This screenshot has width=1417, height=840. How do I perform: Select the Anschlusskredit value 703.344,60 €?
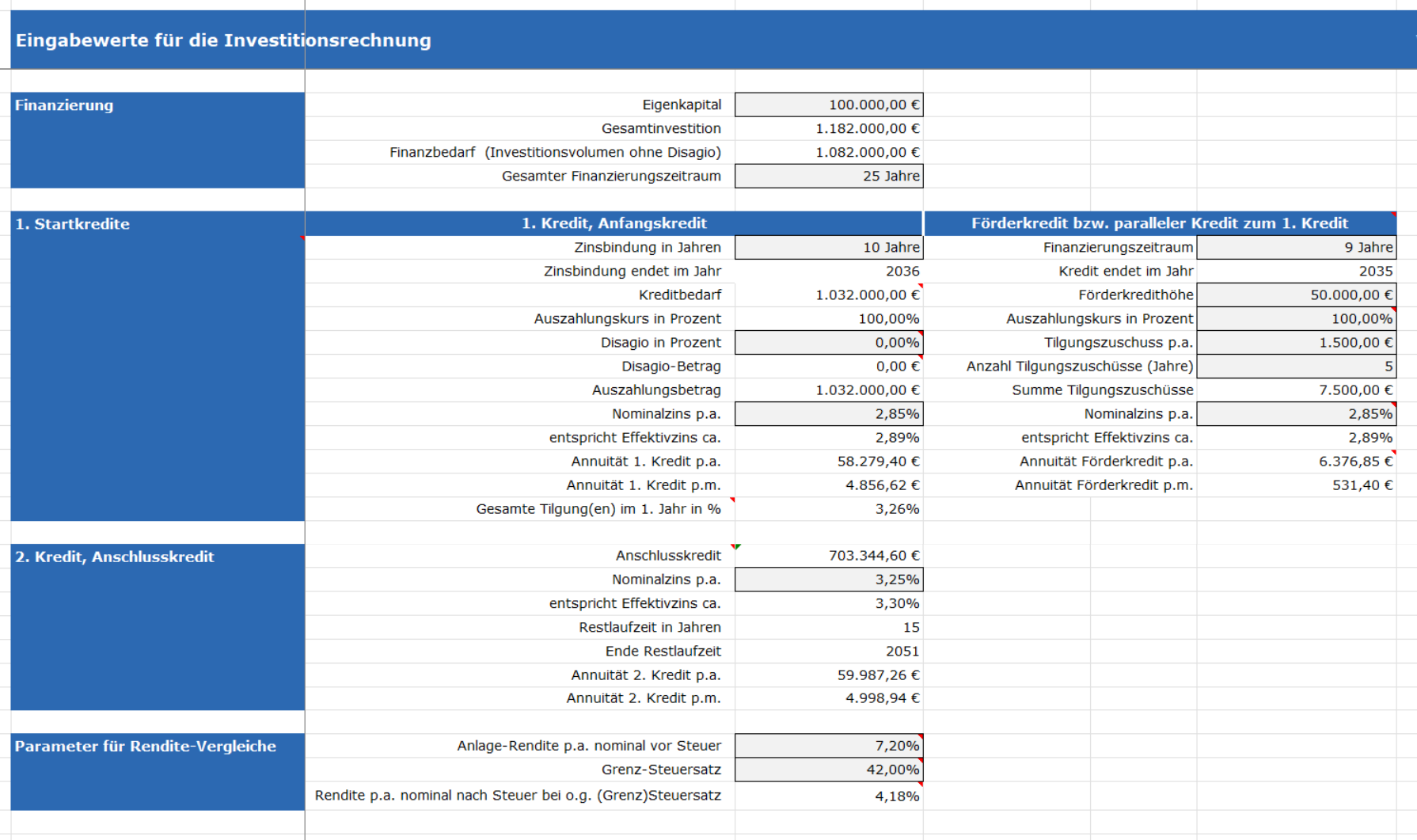click(x=874, y=555)
